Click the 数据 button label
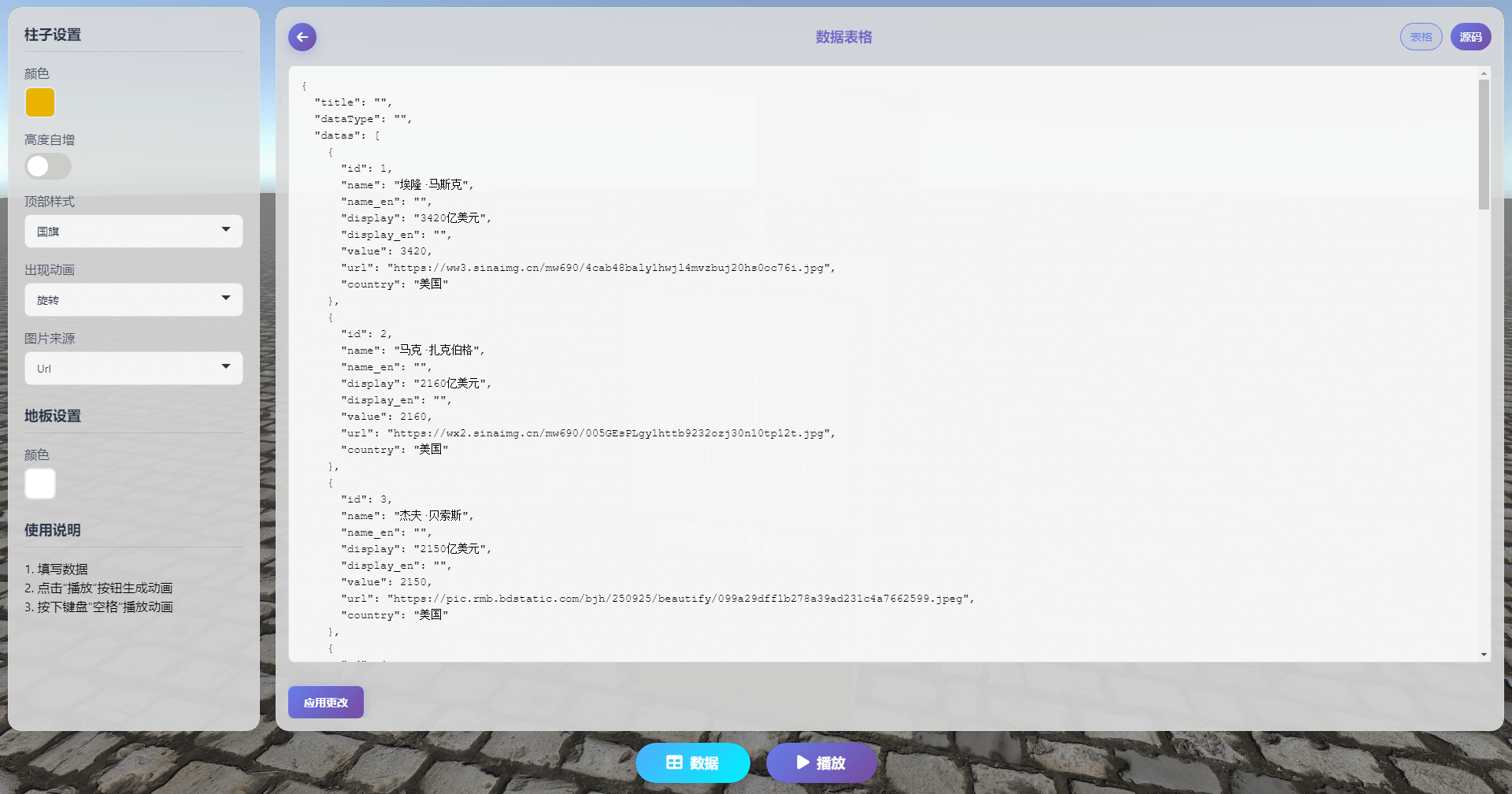This screenshot has width=1512, height=794. pyautogui.click(x=704, y=762)
